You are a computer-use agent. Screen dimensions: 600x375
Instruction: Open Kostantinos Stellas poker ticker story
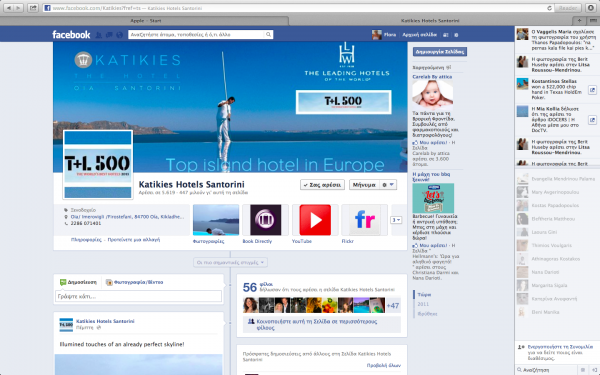(550, 90)
